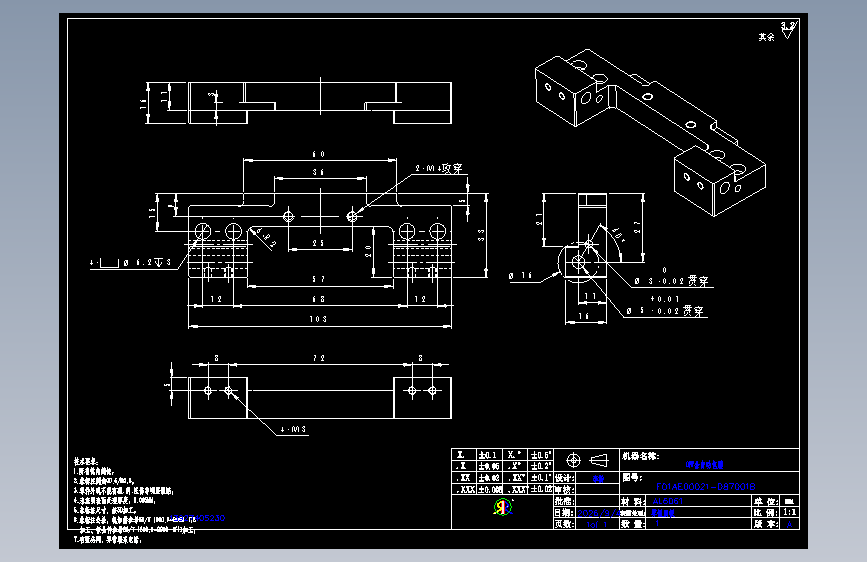Select the 25 hole spacing dimension
Viewport: 867px width, 562px height.
pos(318,243)
